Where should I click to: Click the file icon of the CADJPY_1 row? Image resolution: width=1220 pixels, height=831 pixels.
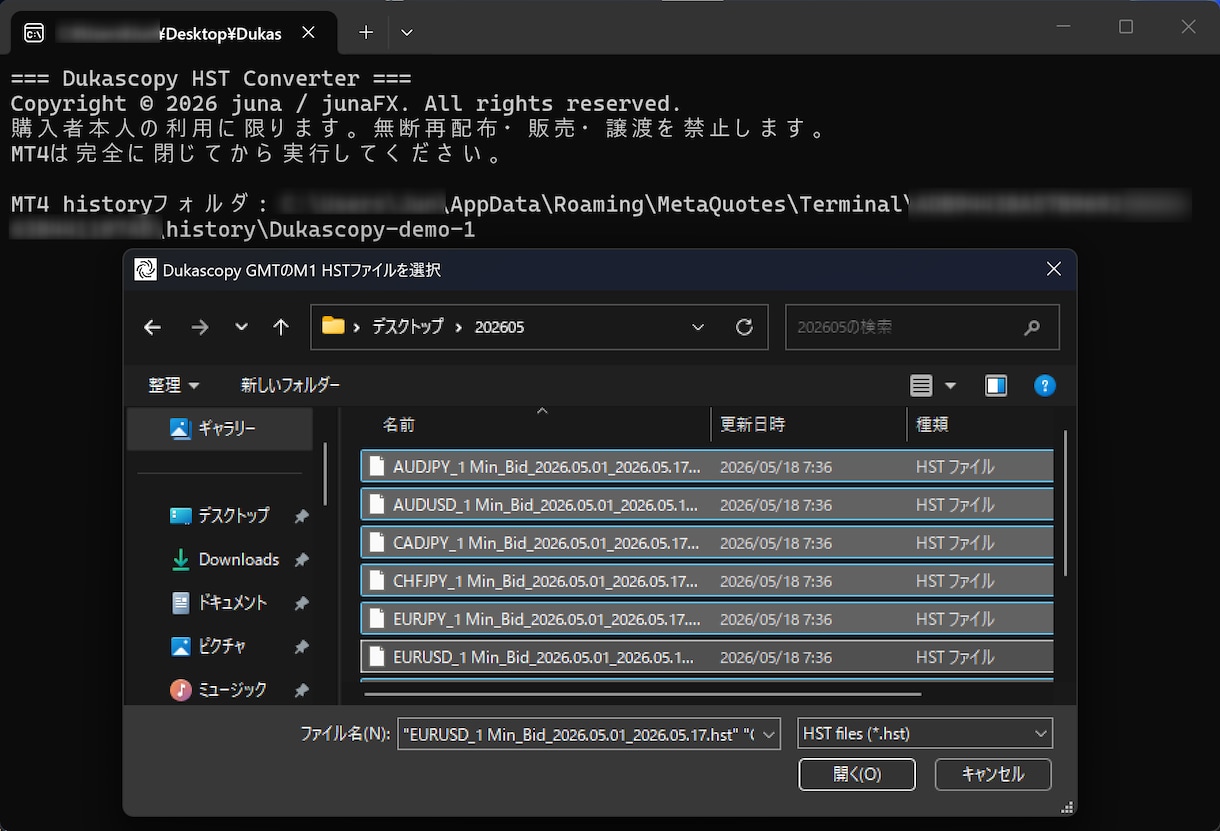[377, 542]
